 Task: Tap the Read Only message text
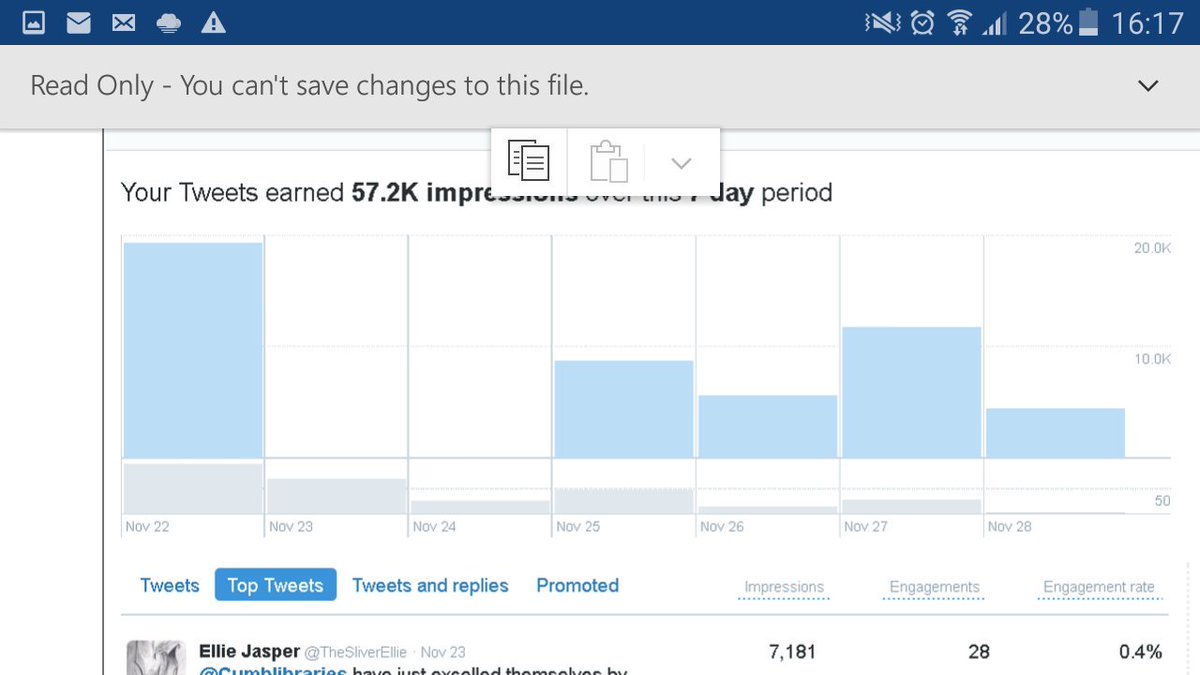(x=309, y=86)
